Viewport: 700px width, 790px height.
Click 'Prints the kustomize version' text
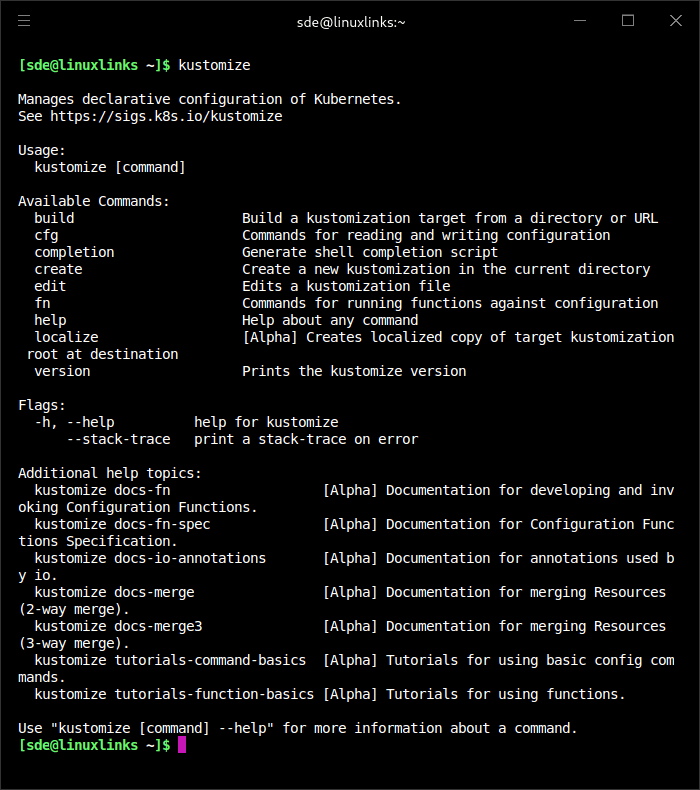pyautogui.click(x=354, y=371)
